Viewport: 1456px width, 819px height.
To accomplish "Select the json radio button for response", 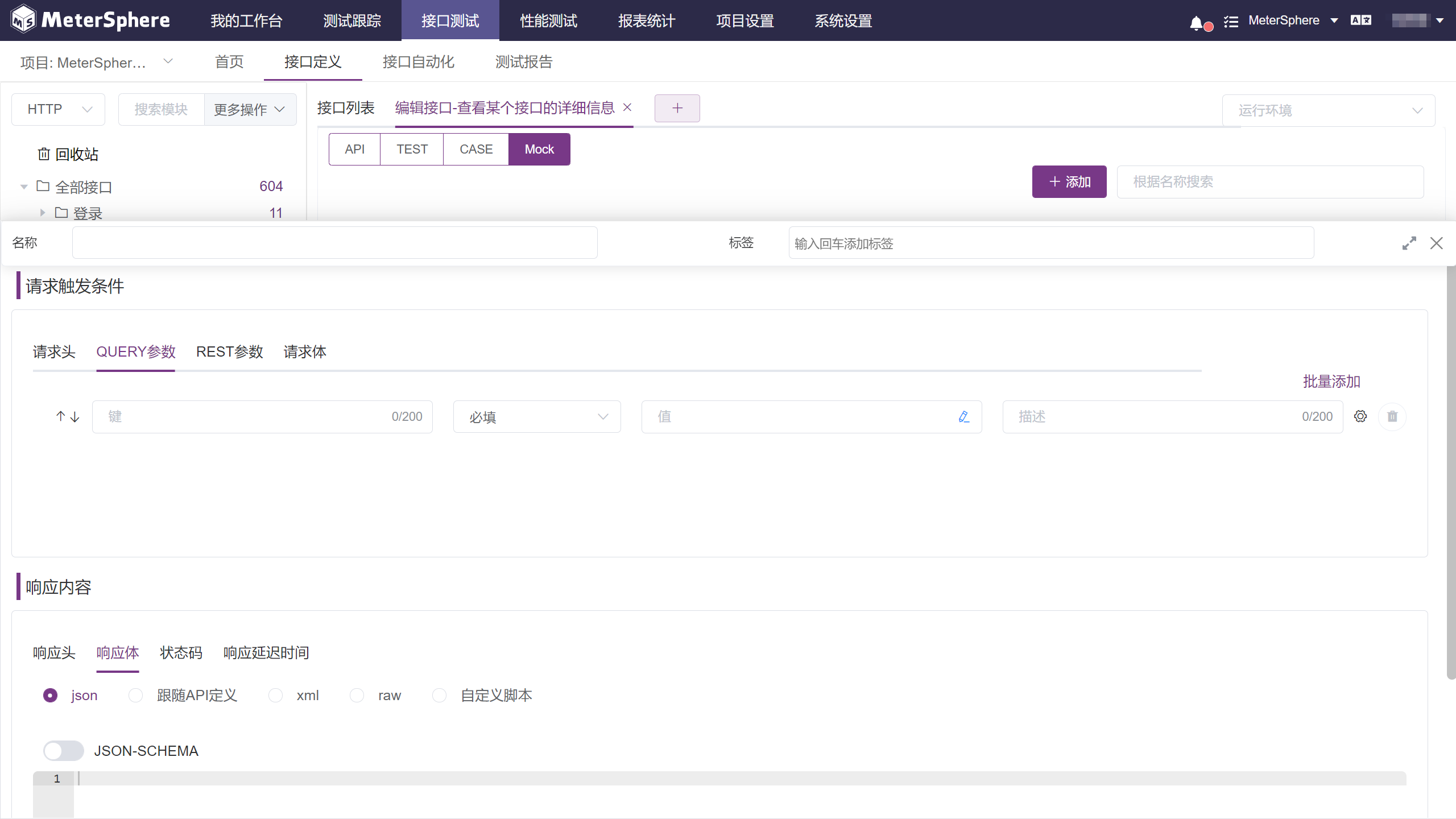I will 51,695.
